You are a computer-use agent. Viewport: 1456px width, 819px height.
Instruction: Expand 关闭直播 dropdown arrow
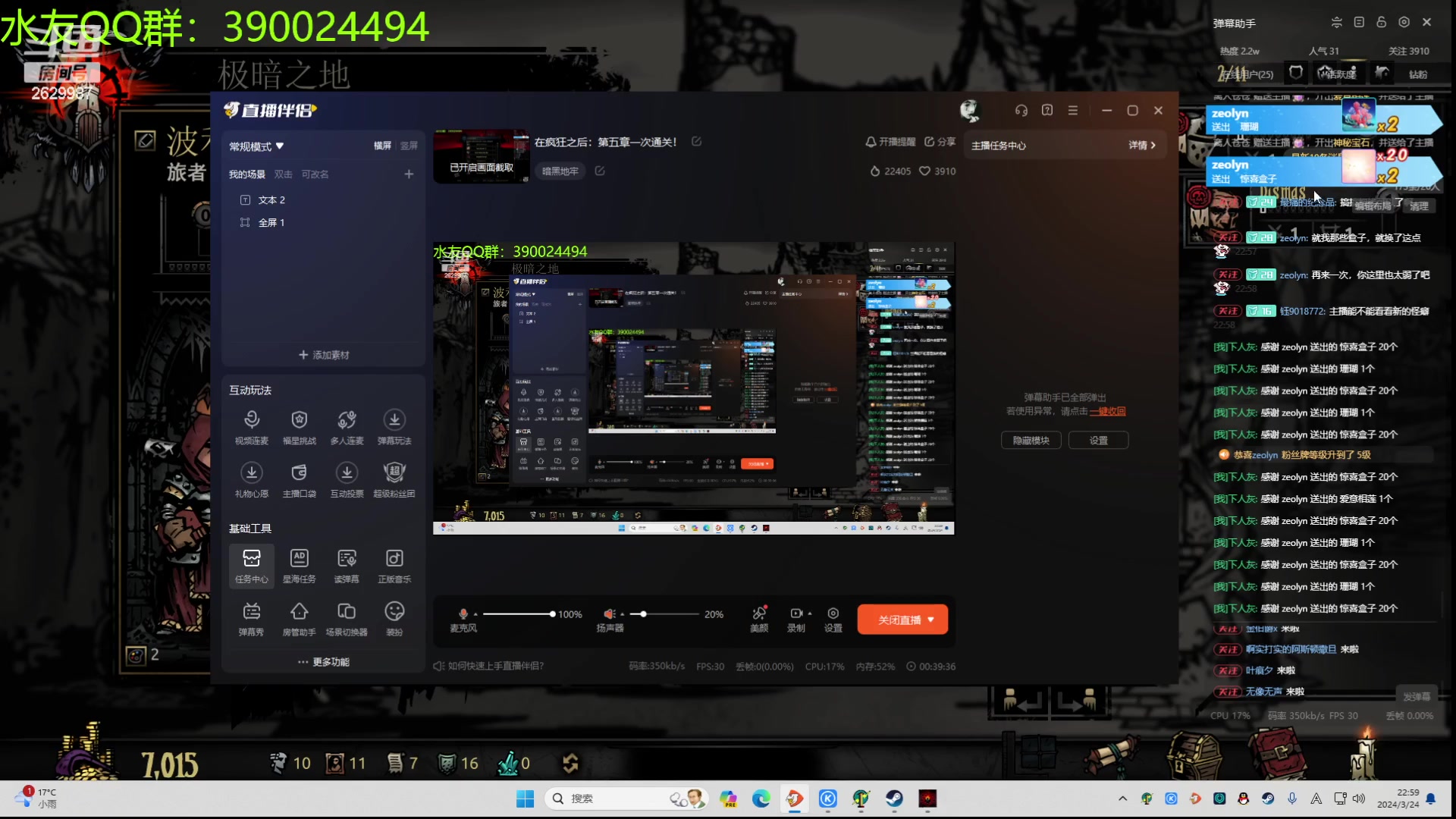[x=931, y=620]
